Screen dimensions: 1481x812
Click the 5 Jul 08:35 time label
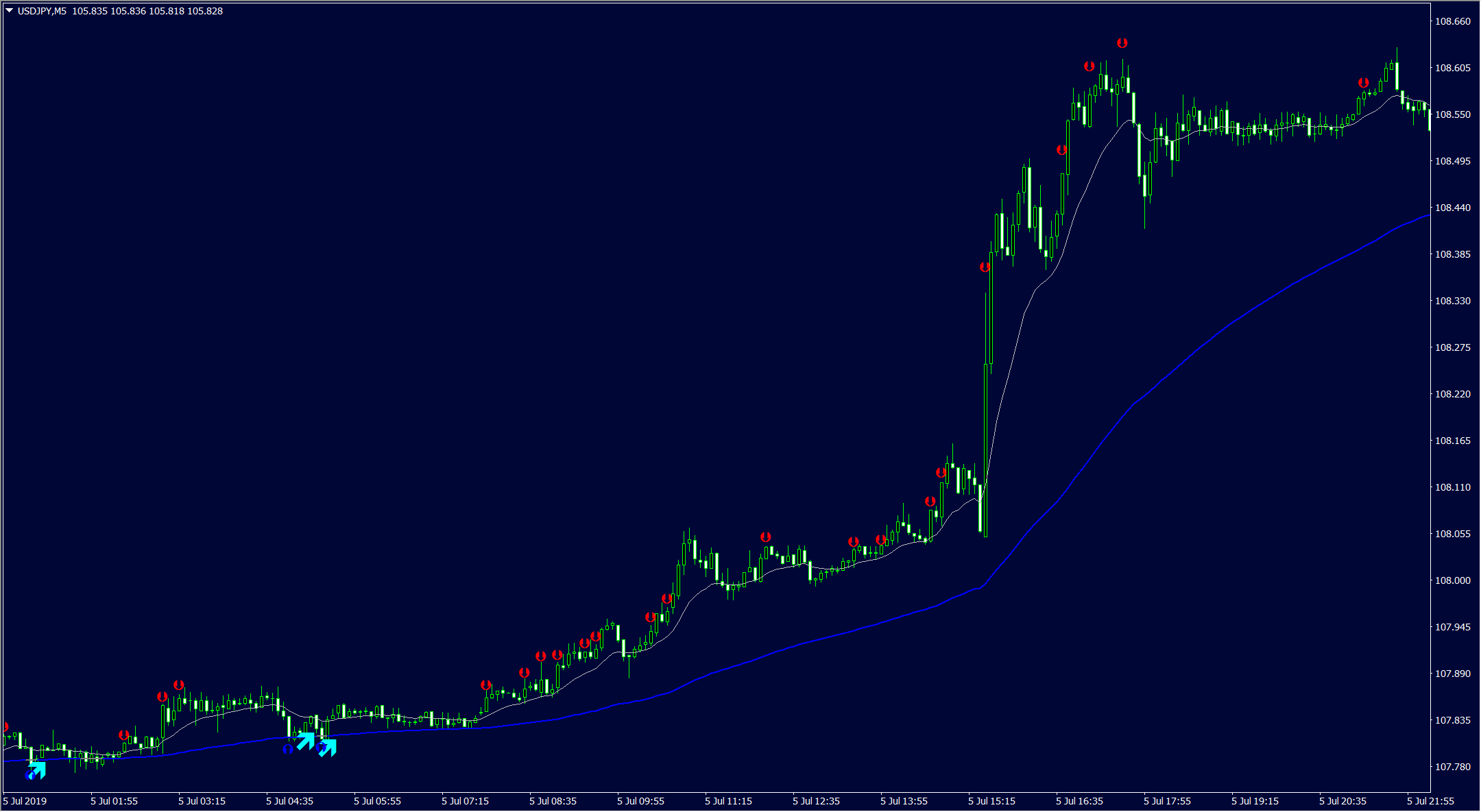tap(553, 801)
